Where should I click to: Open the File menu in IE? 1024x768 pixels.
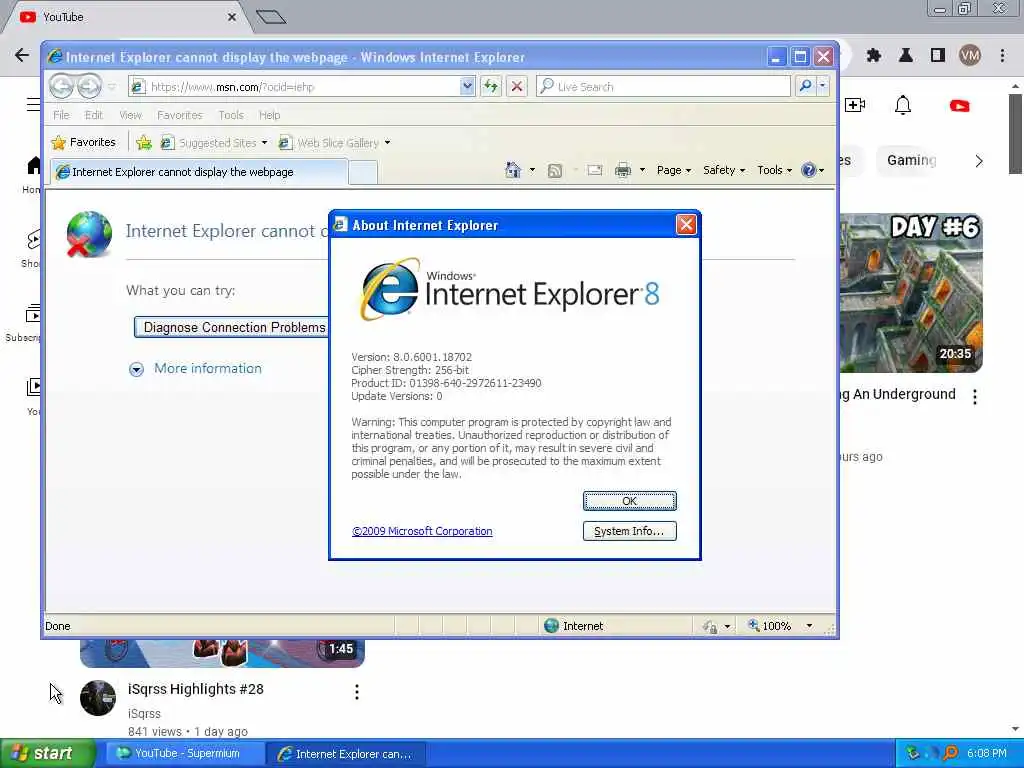(x=61, y=115)
